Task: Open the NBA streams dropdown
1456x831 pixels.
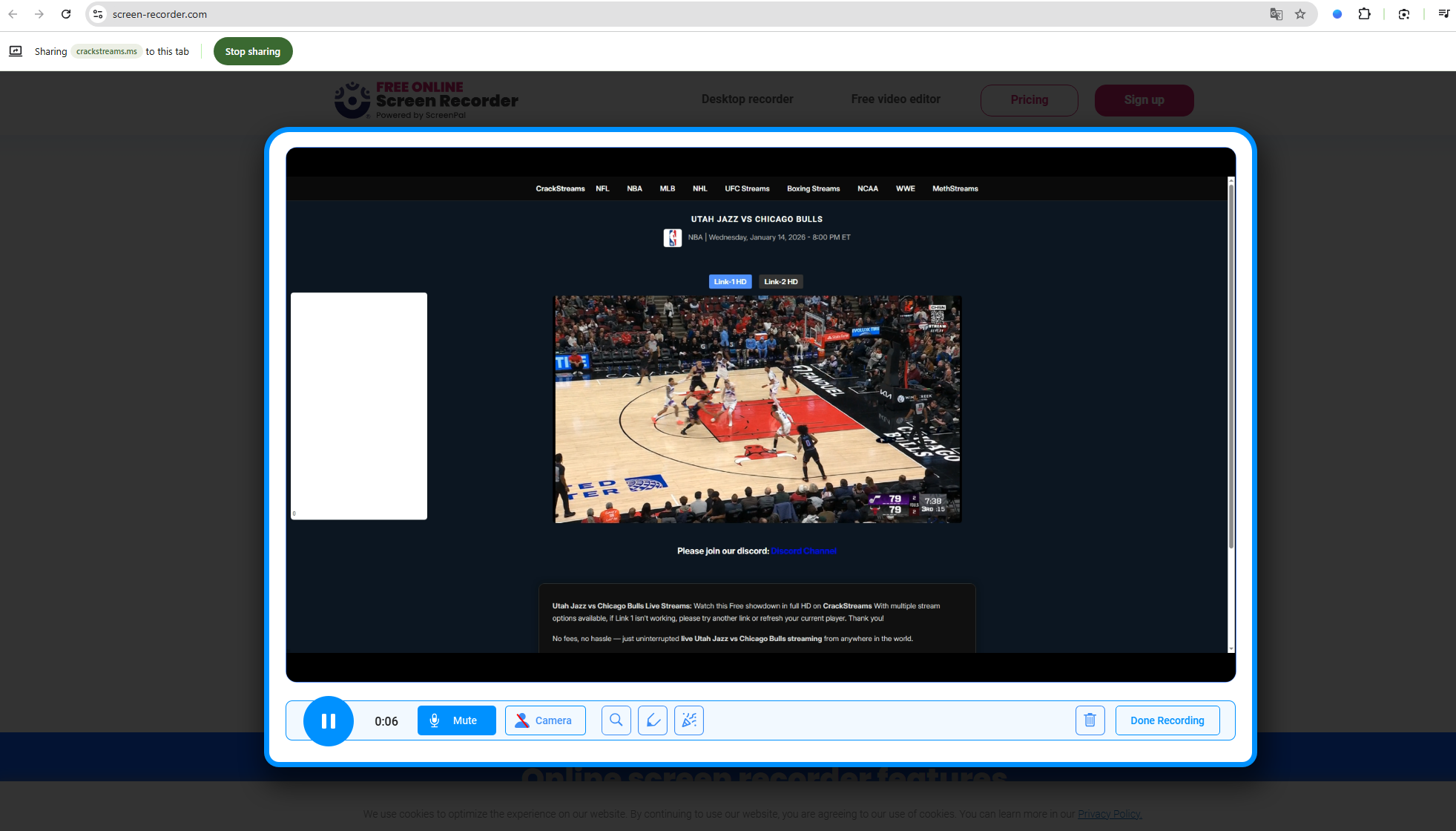Action: 634,188
